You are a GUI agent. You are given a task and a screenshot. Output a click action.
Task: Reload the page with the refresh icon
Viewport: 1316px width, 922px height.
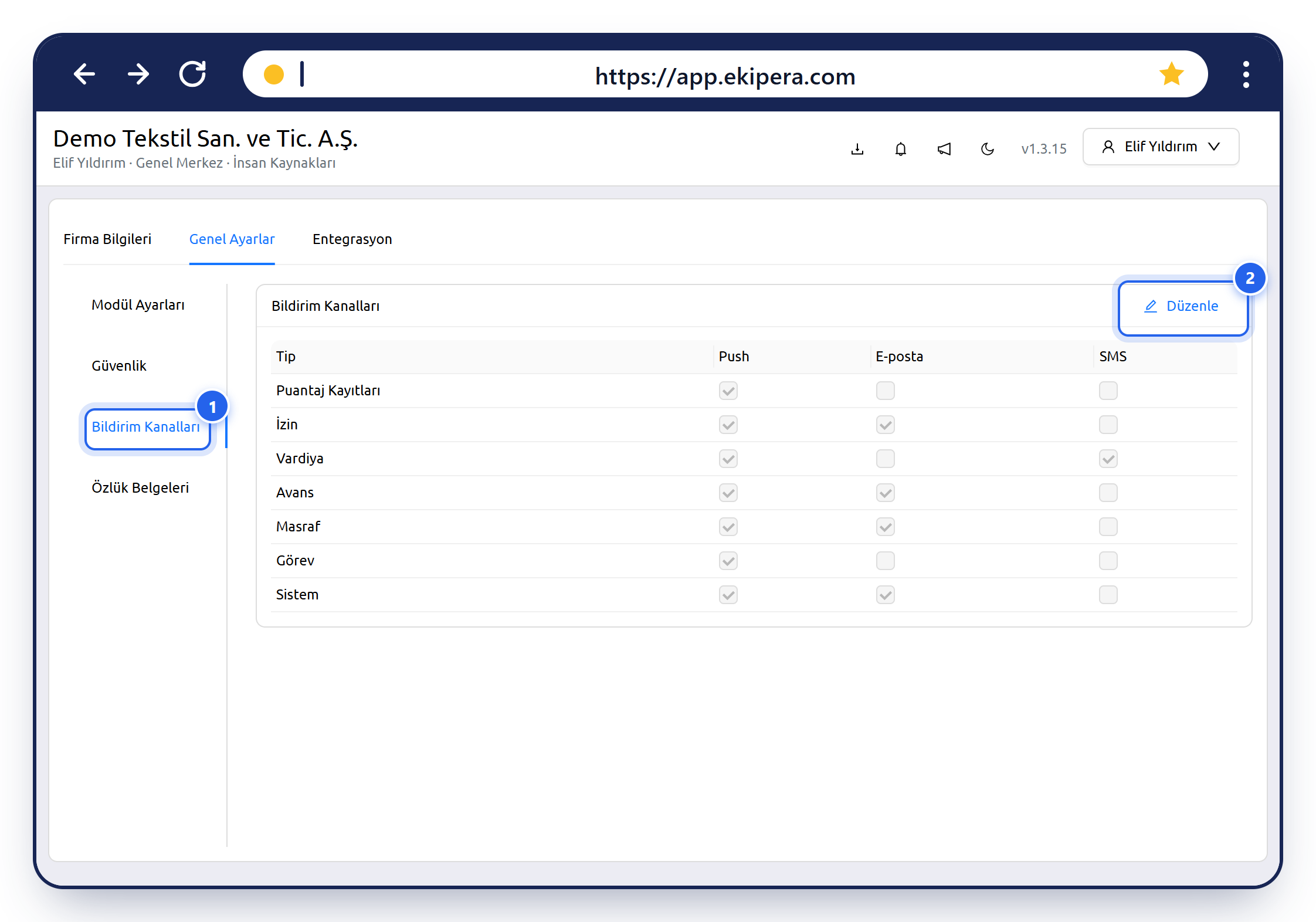coord(192,74)
